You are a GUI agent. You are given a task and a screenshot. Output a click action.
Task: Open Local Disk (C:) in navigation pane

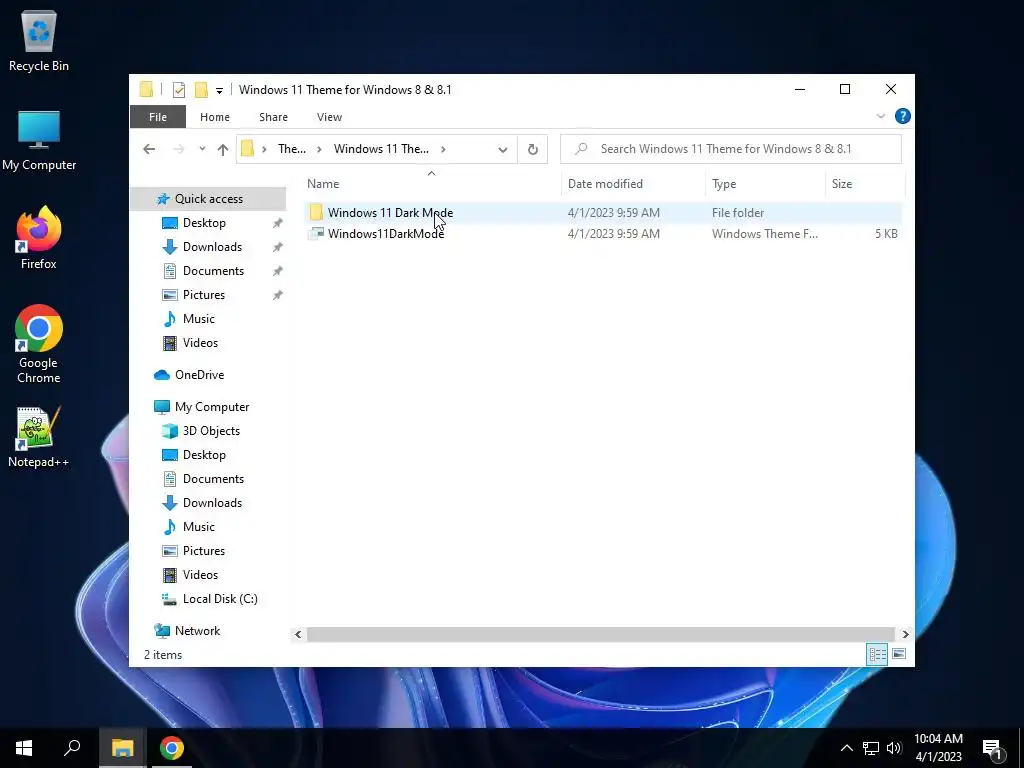tap(220, 599)
